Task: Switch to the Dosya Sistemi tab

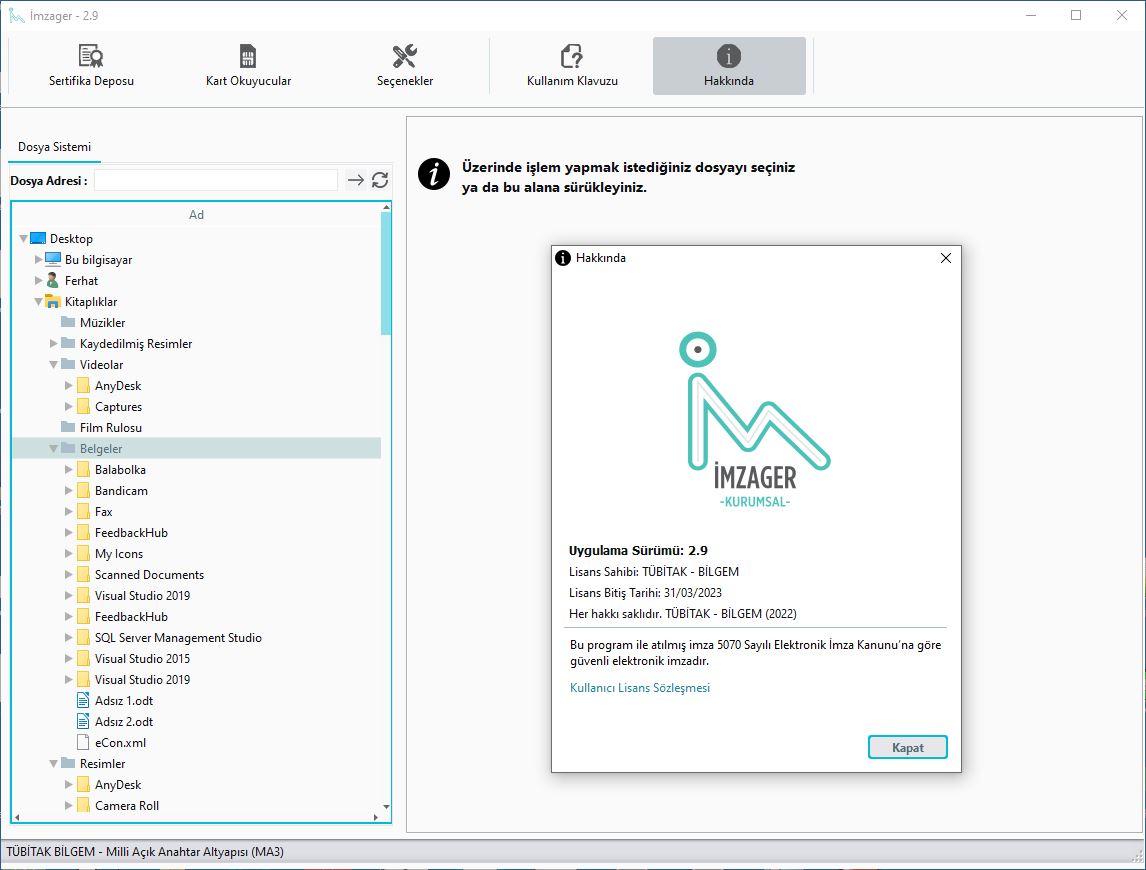Action: [54, 147]
